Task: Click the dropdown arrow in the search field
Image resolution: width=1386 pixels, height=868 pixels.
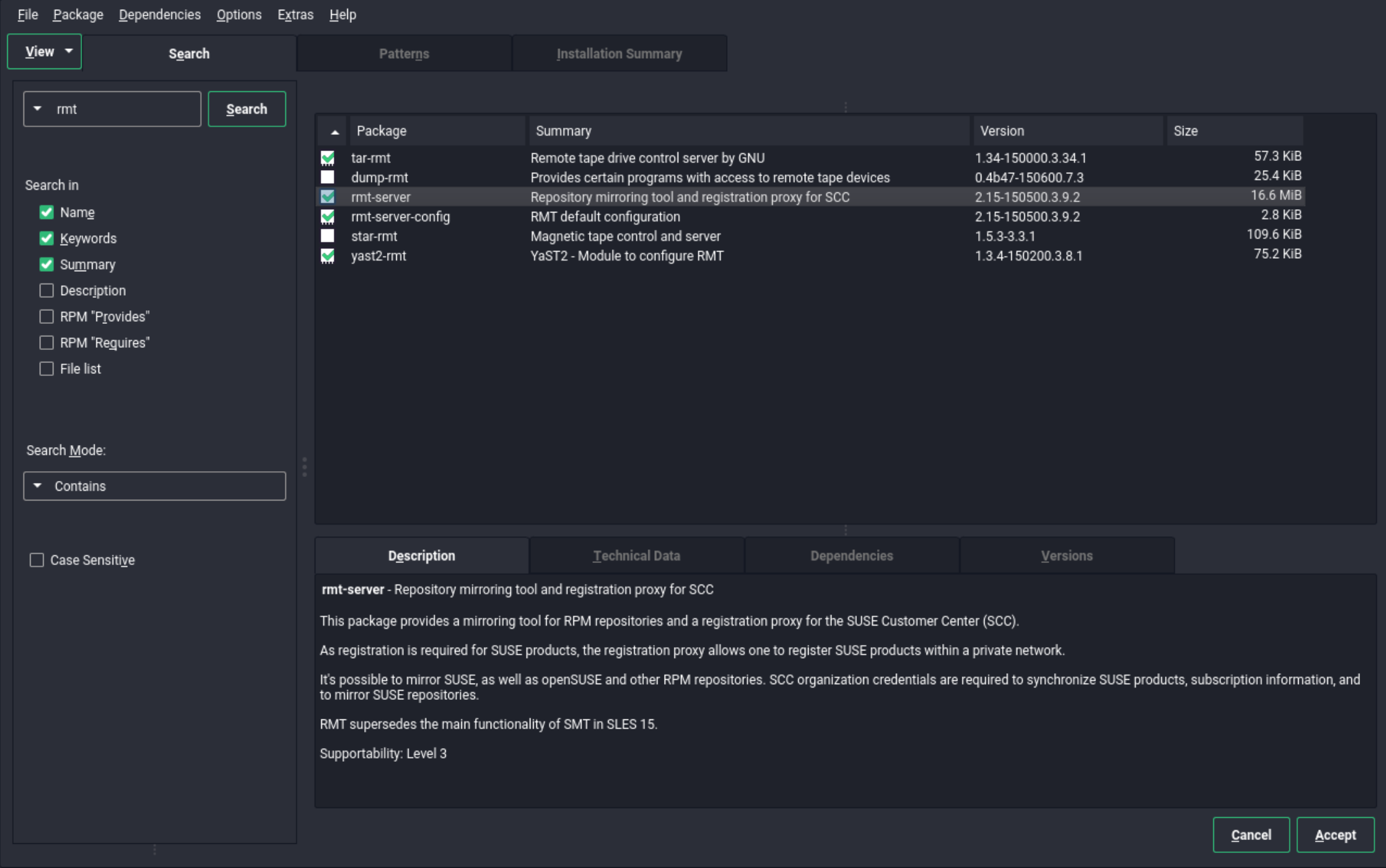Action: (38, 109)
